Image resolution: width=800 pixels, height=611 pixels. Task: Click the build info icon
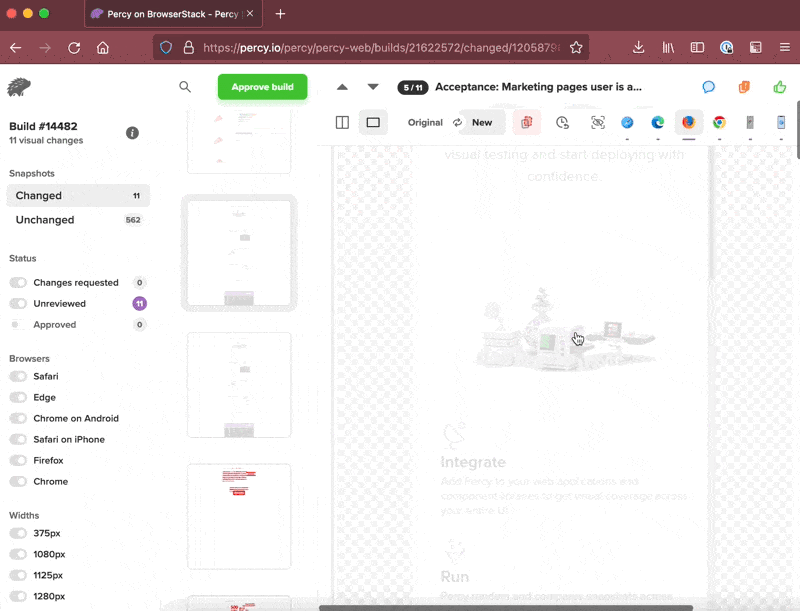coord(132,133)
